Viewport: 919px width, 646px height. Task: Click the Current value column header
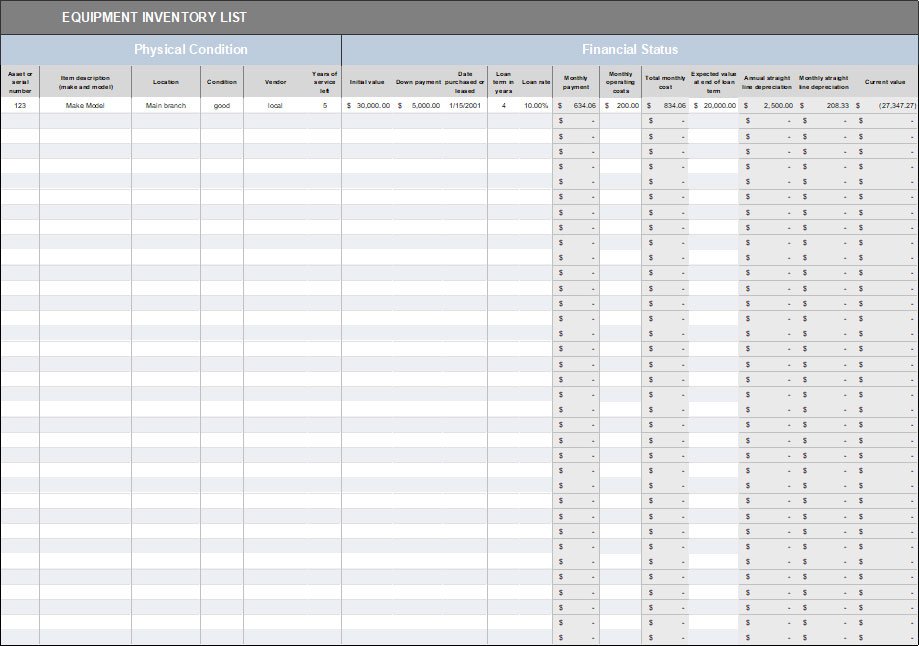point(885,81)
